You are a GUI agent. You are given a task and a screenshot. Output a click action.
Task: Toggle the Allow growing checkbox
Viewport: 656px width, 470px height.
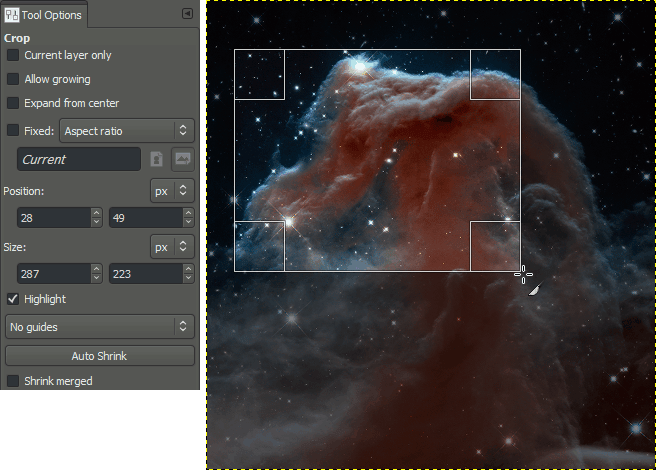(13, 79)
